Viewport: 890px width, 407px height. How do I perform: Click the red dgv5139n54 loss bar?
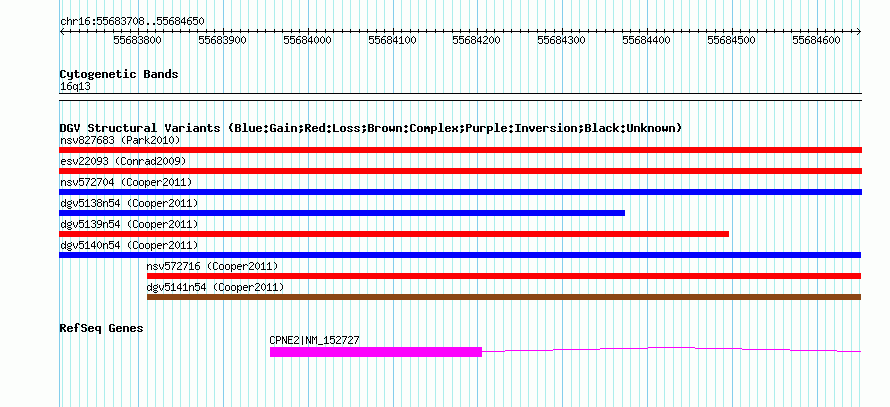point(394,234)
